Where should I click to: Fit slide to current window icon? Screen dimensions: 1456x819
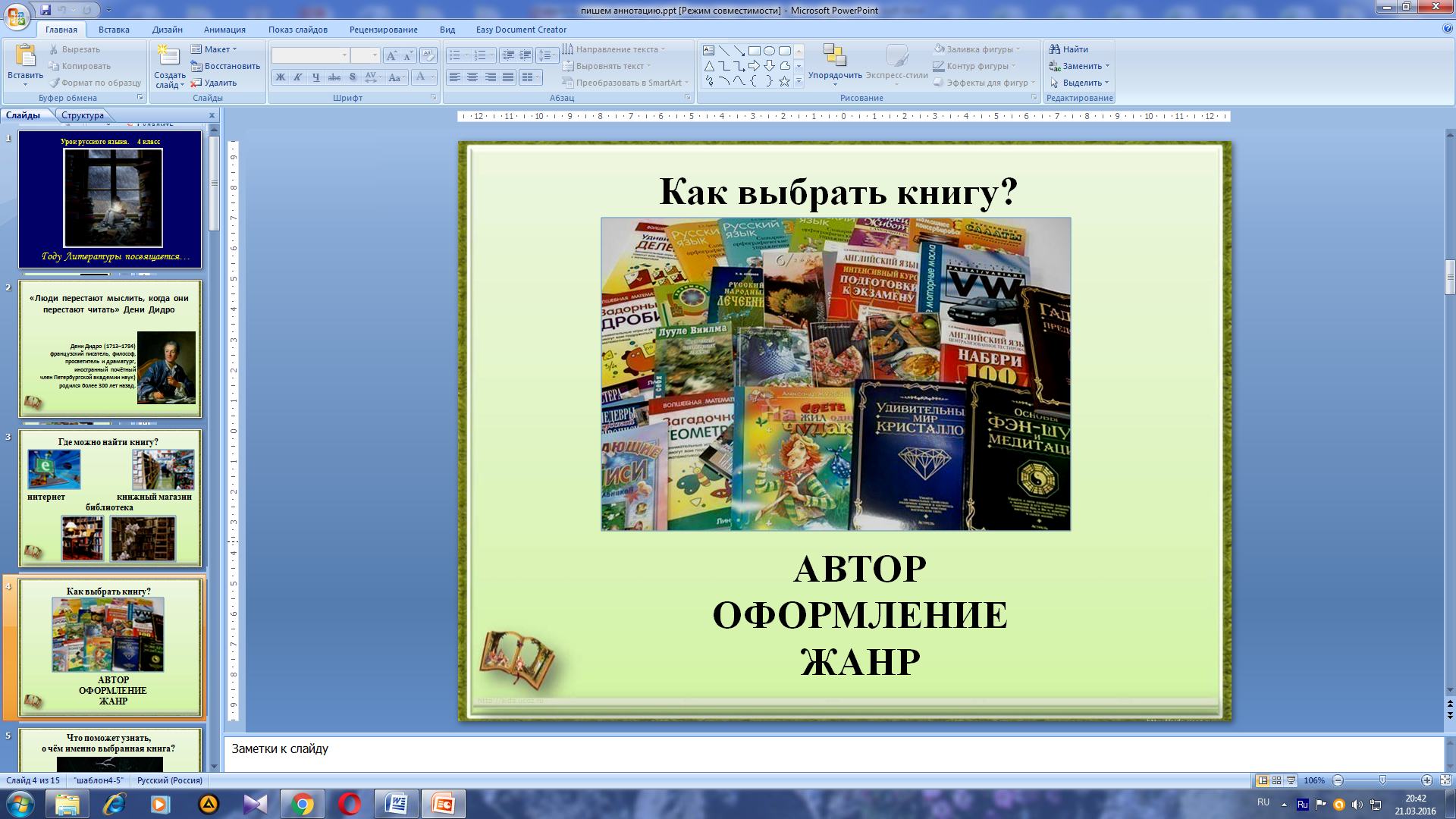(x=1445, y=780)
